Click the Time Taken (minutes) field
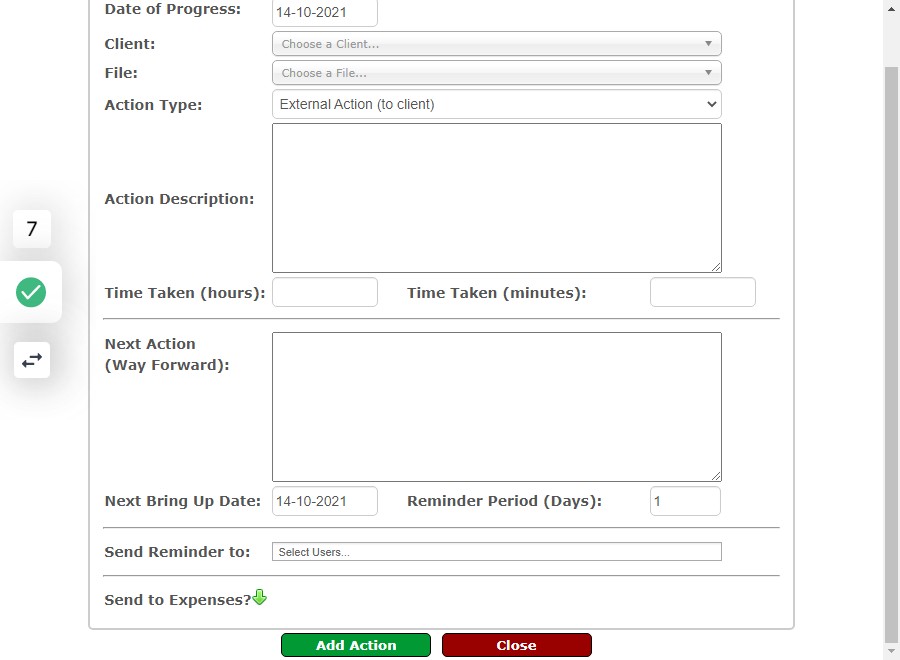Image resolution: width=900 pixels, height=660 pixels. pos(703,292)
